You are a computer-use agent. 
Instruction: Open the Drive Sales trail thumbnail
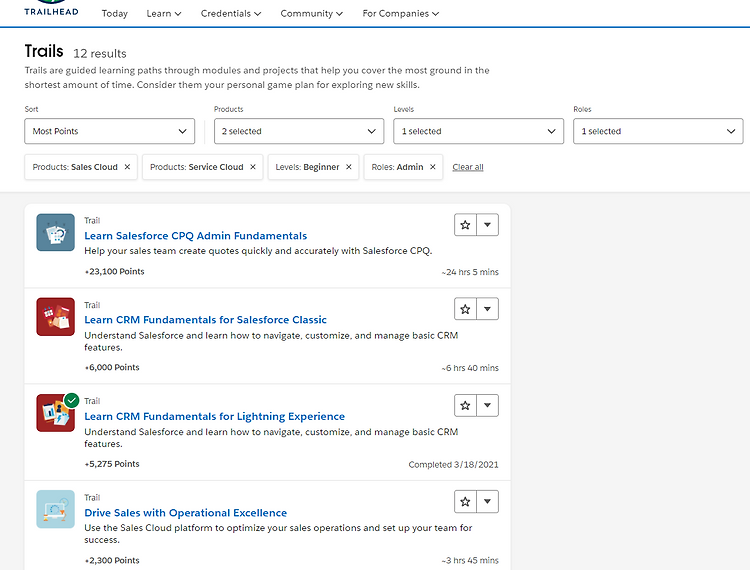point(55,509)
